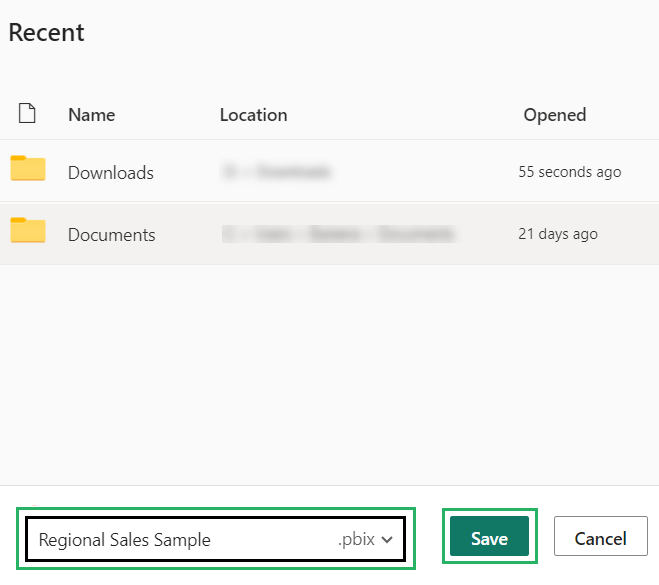Select the Downloads folder name
This screenshot has height=585, width=659.
pos(110,173)
